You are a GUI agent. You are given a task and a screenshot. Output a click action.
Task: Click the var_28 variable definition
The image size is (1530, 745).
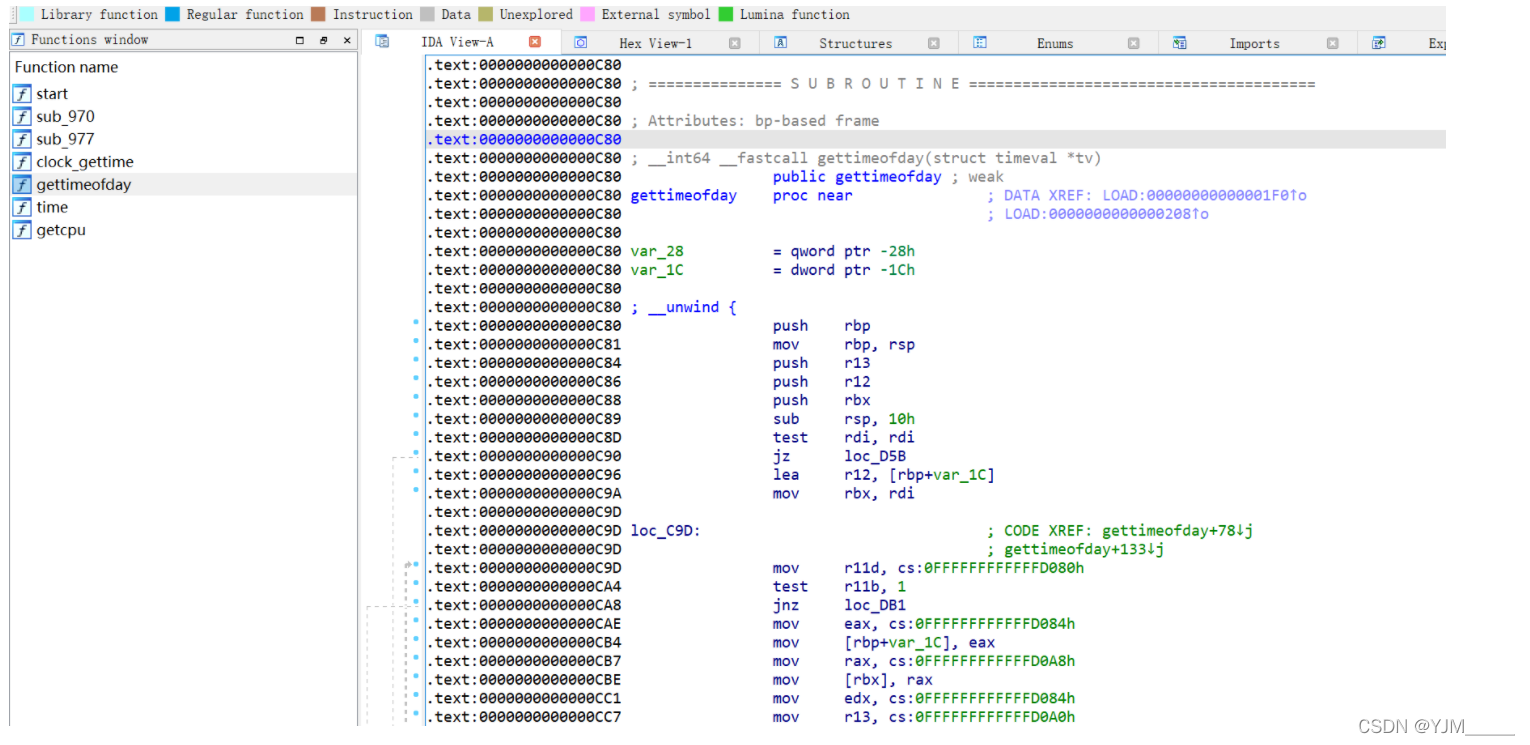click(x=657, y=251)
